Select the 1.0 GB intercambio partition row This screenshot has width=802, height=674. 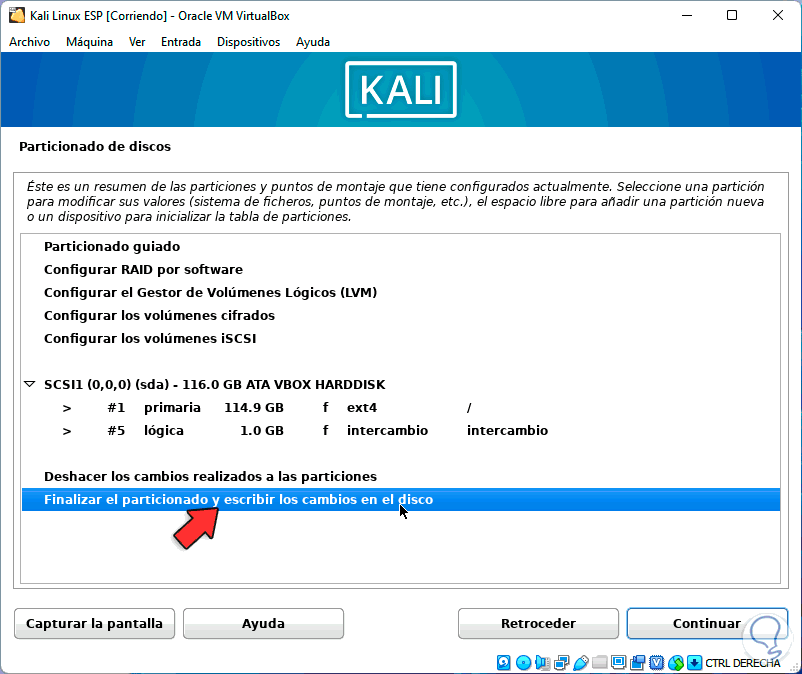tap(401, 431)
